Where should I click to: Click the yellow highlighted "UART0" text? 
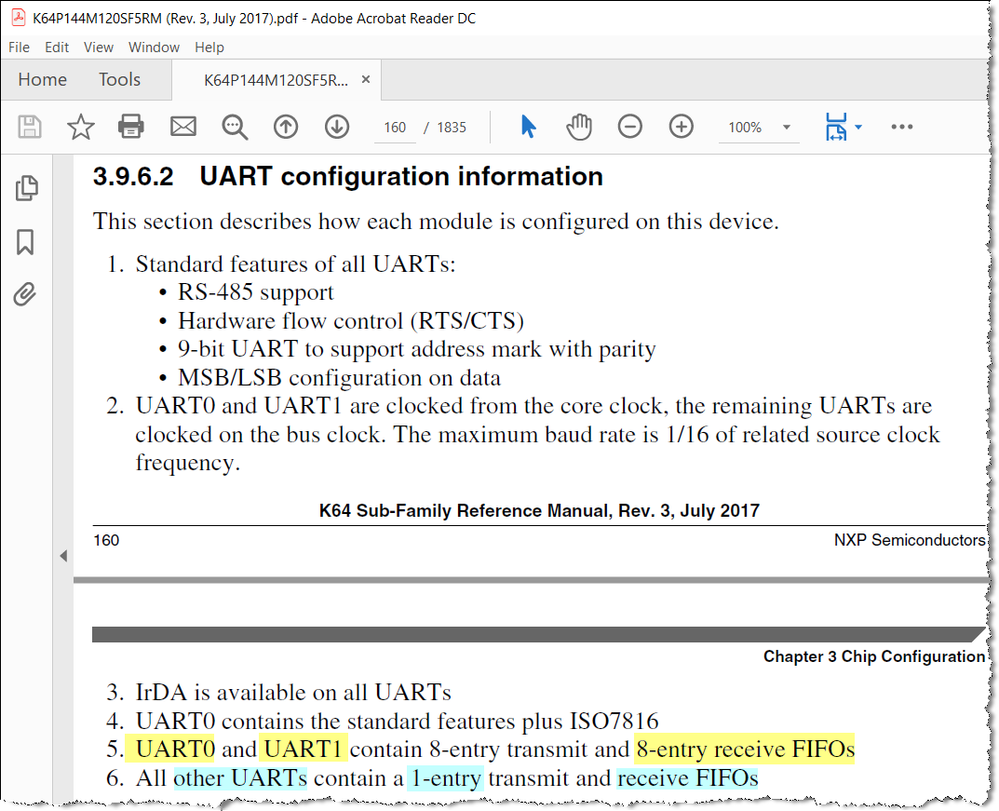pyautogui.click(x=175, y=749)
